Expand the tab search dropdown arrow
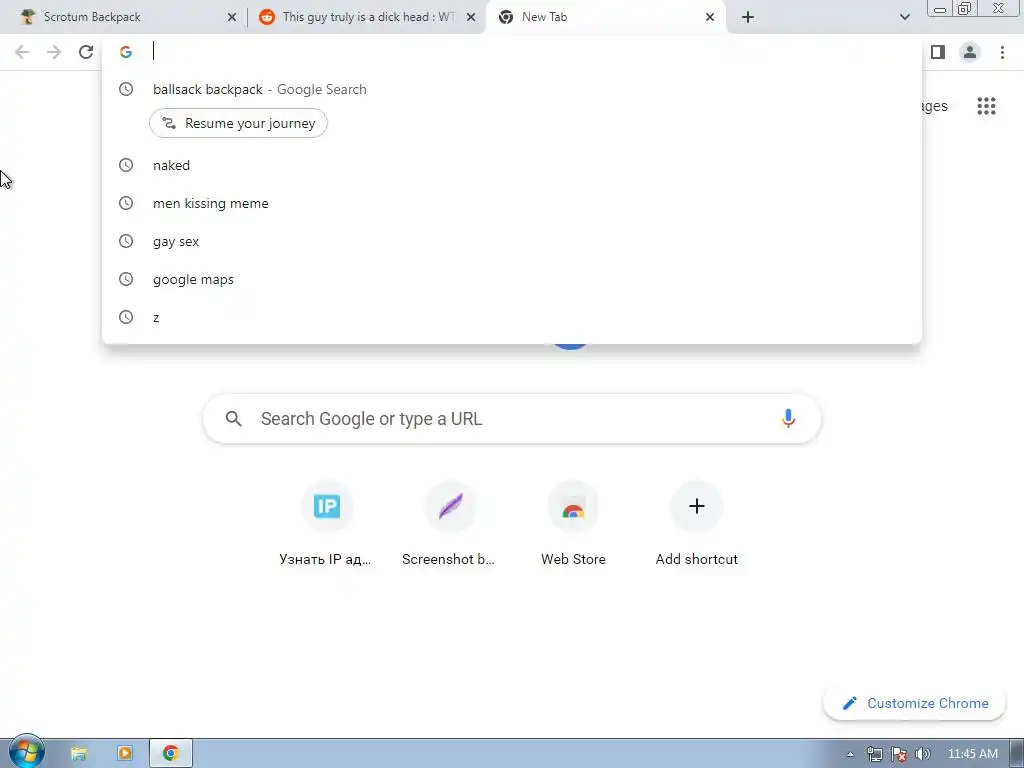1024x768 pixels. pos(904,17)
